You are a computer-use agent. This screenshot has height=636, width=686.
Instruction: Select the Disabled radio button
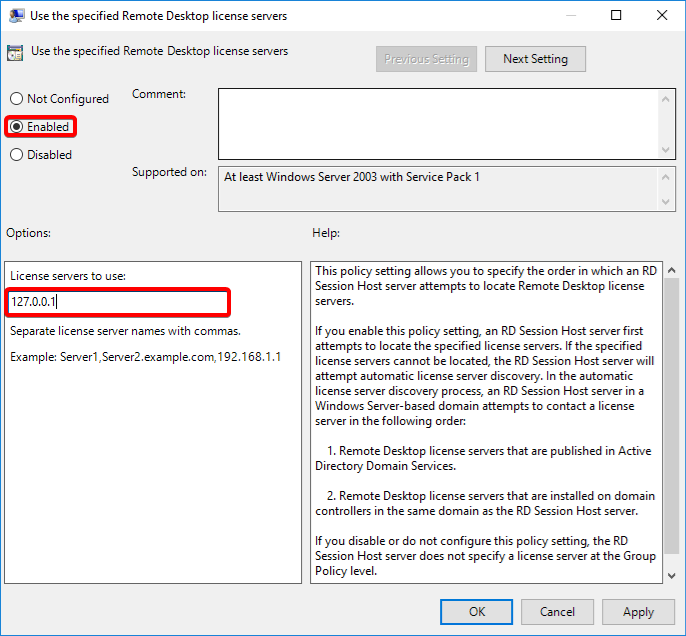tap(16, 155)
